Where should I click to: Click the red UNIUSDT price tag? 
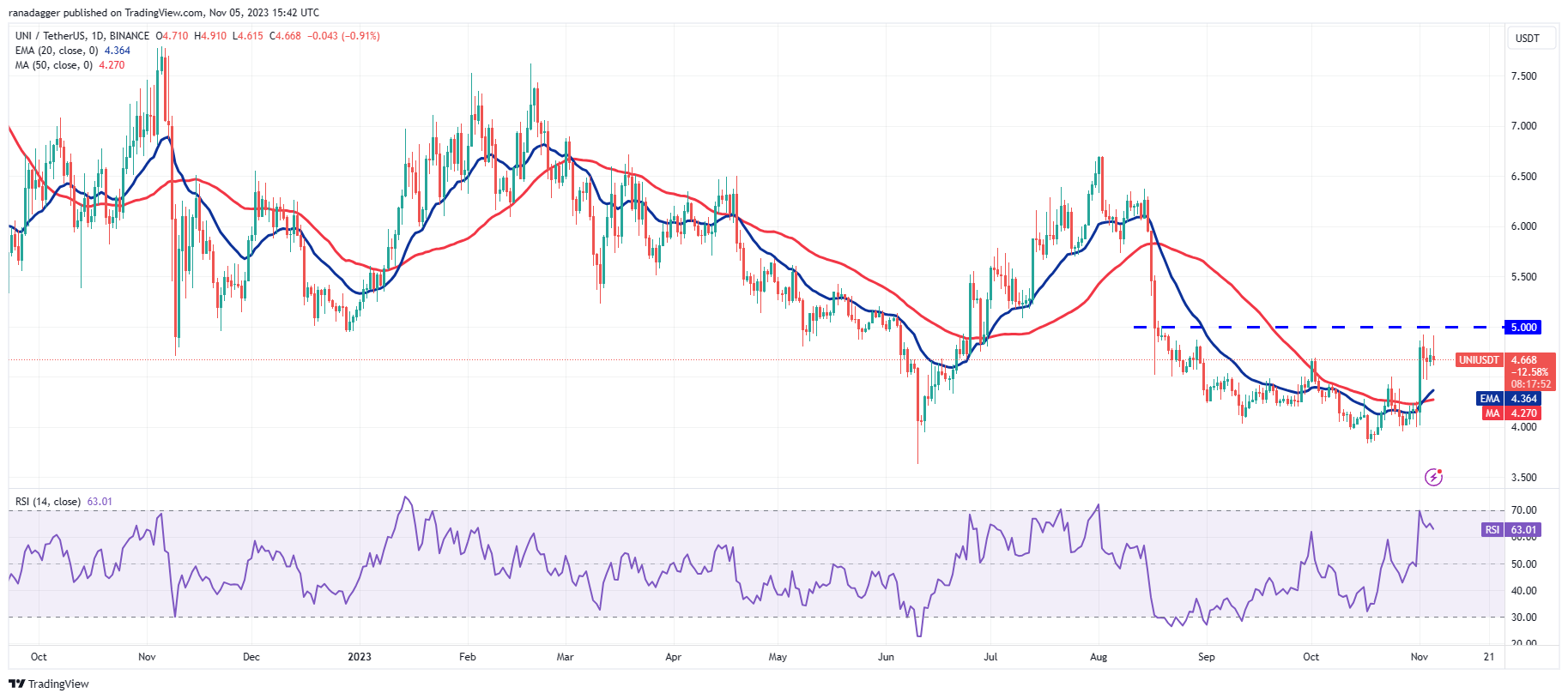[x=1479, y=360]
